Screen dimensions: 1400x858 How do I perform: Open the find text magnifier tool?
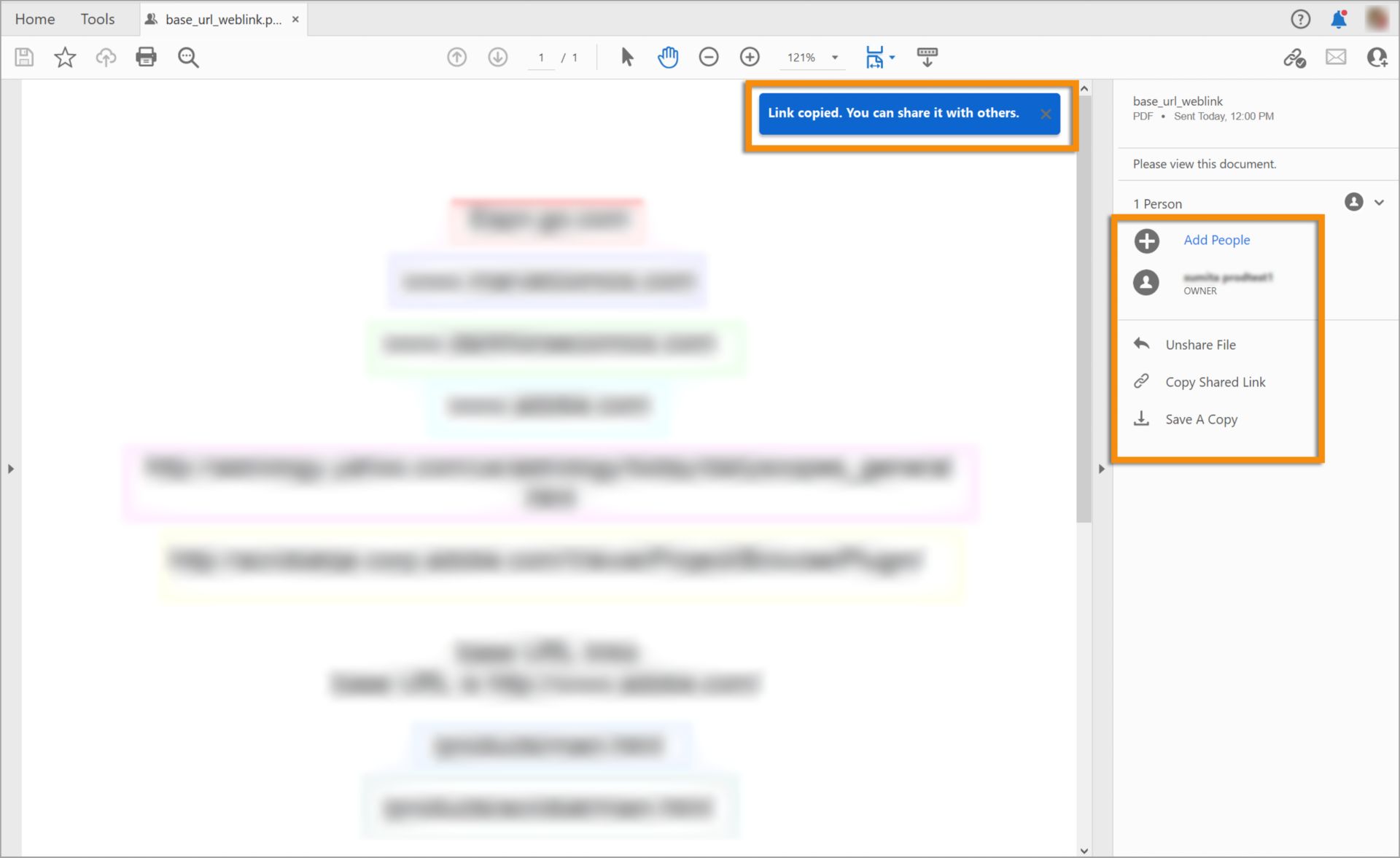[188, 57]
